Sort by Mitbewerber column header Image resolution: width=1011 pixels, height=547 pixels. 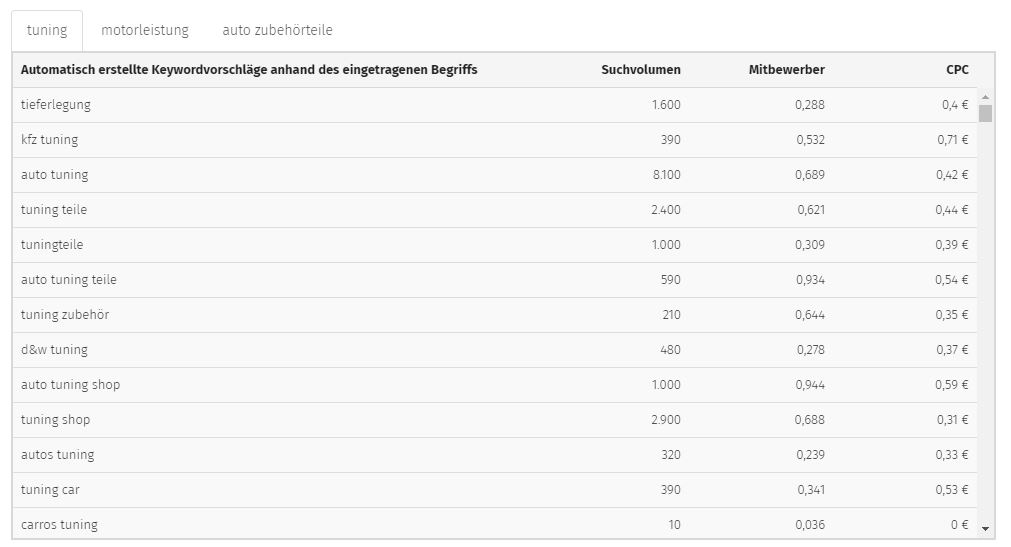(x=787, y=70)
